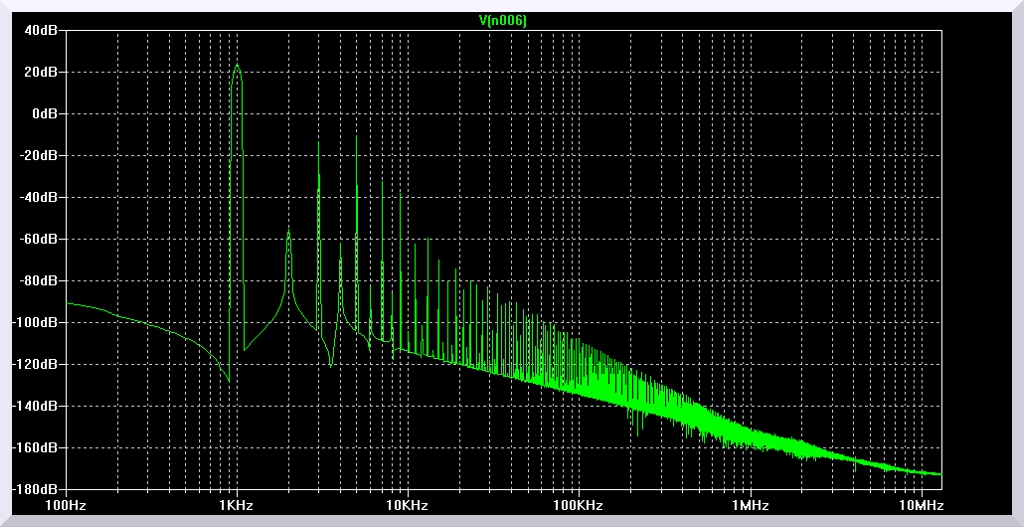This screenshot has width=1024, height=527.
Task: Click the notch dip just below 1KHz
Action: coord(229,381)
